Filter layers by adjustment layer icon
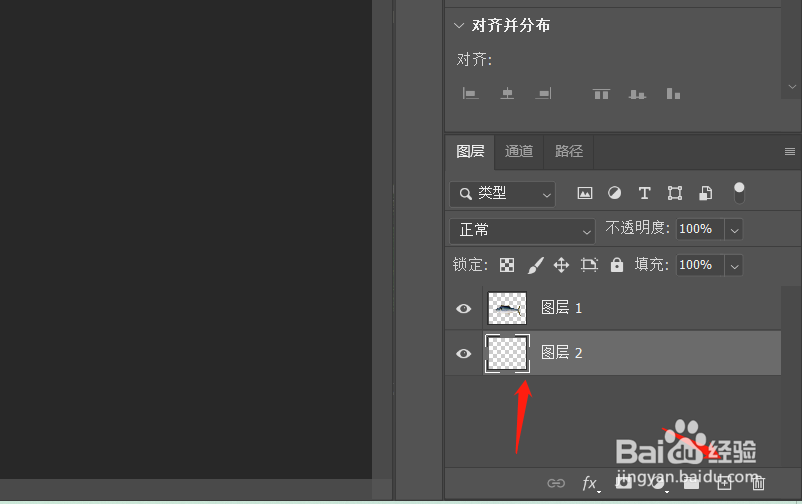The width and height of the screenshot is (802, 504). 614,193
